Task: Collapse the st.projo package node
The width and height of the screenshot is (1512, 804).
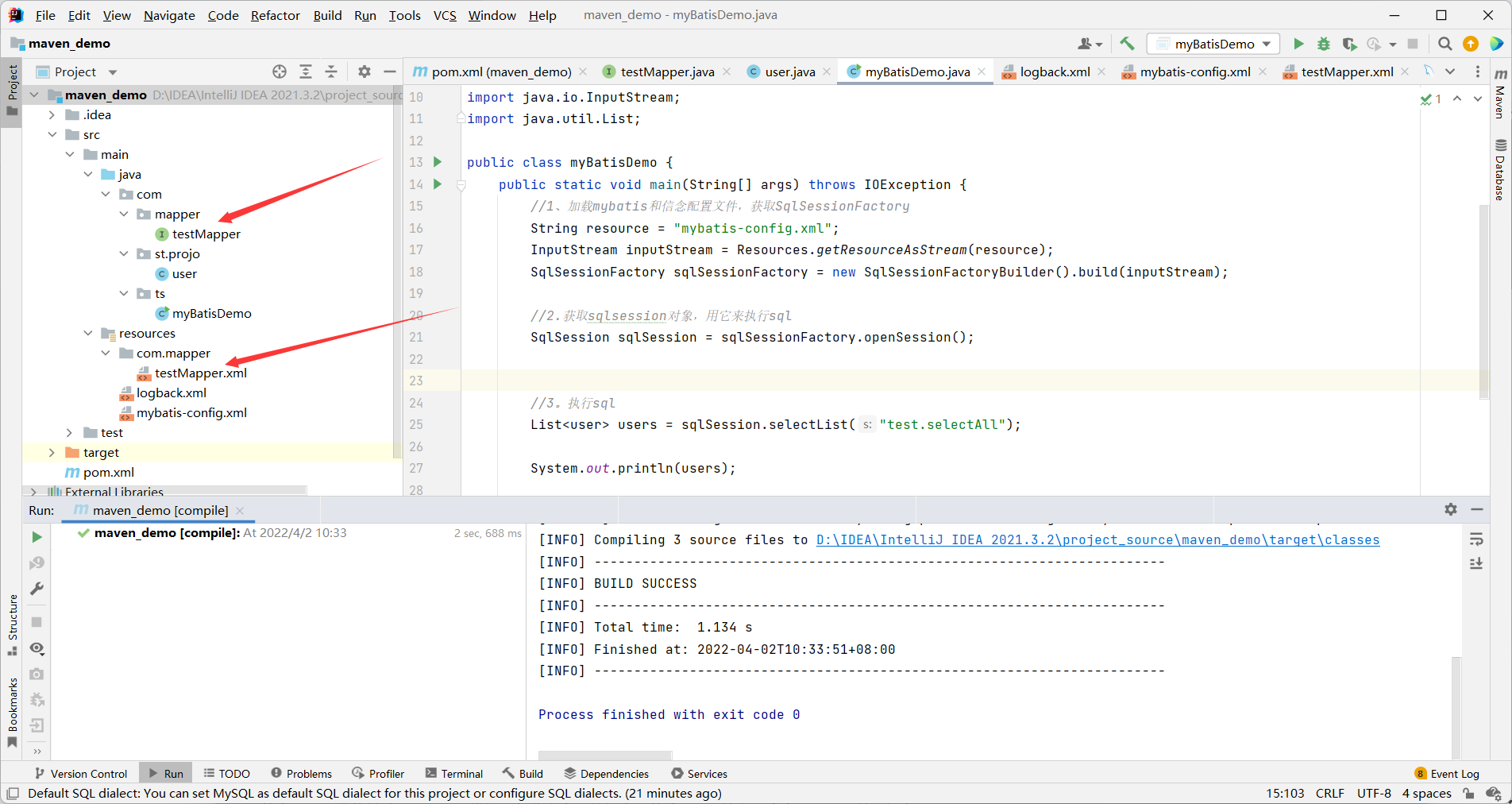Action: (124, 254)
